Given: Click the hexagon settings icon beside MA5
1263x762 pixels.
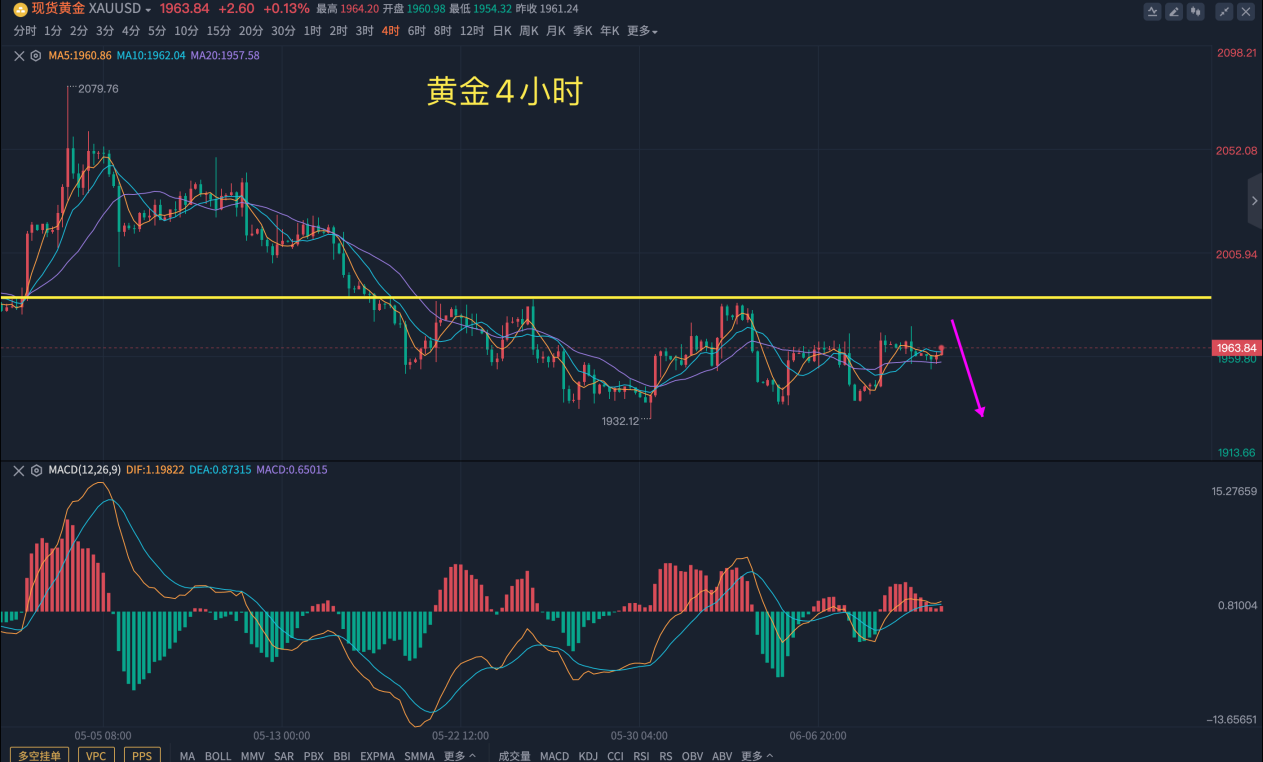Looking at the screenshot, I should [x=36, y=56].
